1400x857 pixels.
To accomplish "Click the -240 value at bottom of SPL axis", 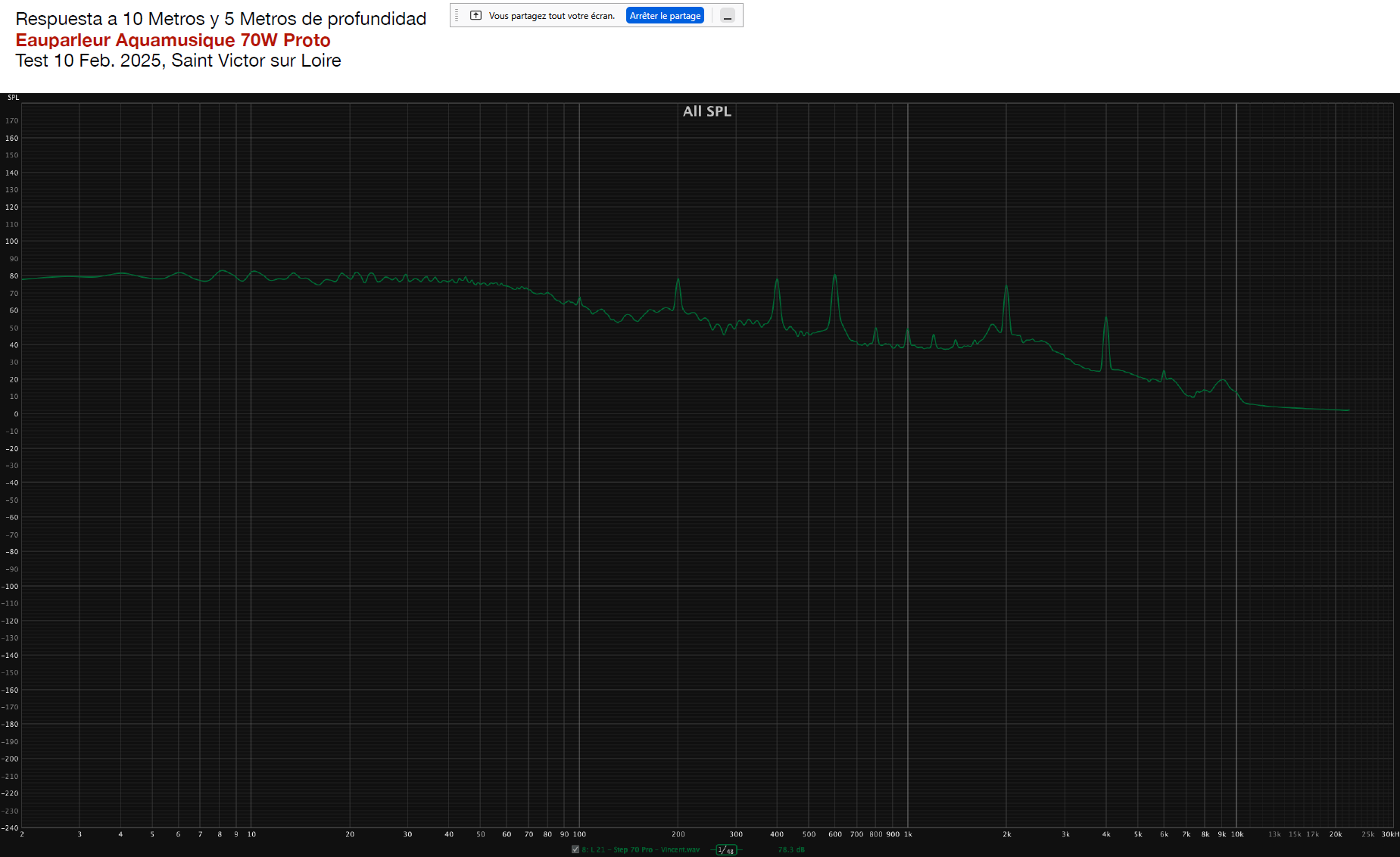I will click(x=11, y=827).
